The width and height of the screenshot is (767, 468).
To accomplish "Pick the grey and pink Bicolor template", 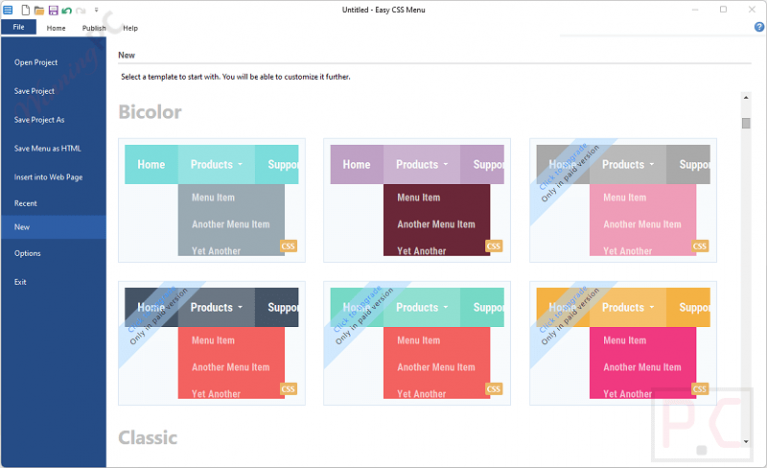I will coord(623,201).
